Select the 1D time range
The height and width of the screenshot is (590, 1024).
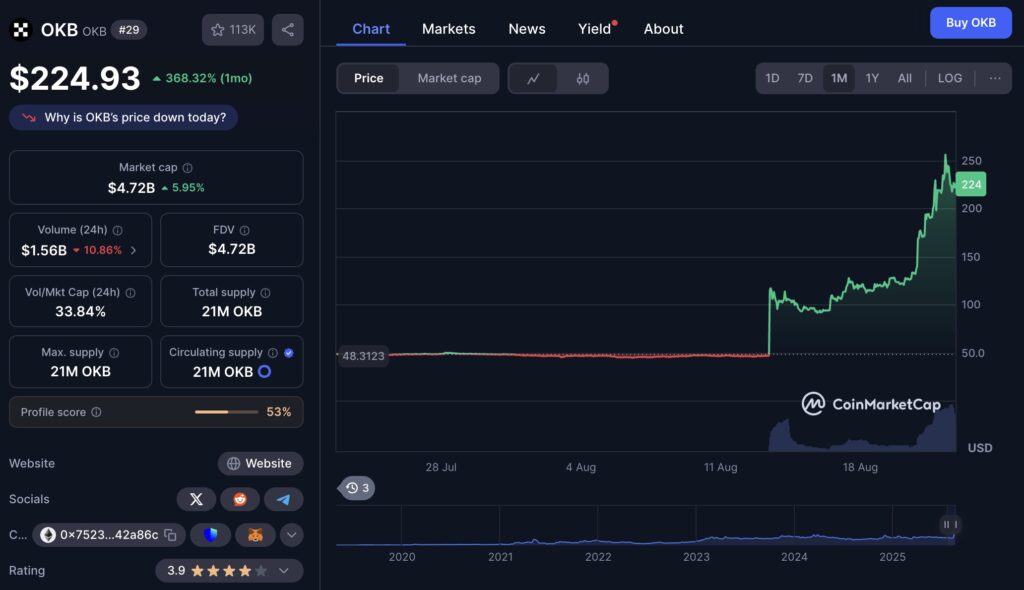coord(772,78)
